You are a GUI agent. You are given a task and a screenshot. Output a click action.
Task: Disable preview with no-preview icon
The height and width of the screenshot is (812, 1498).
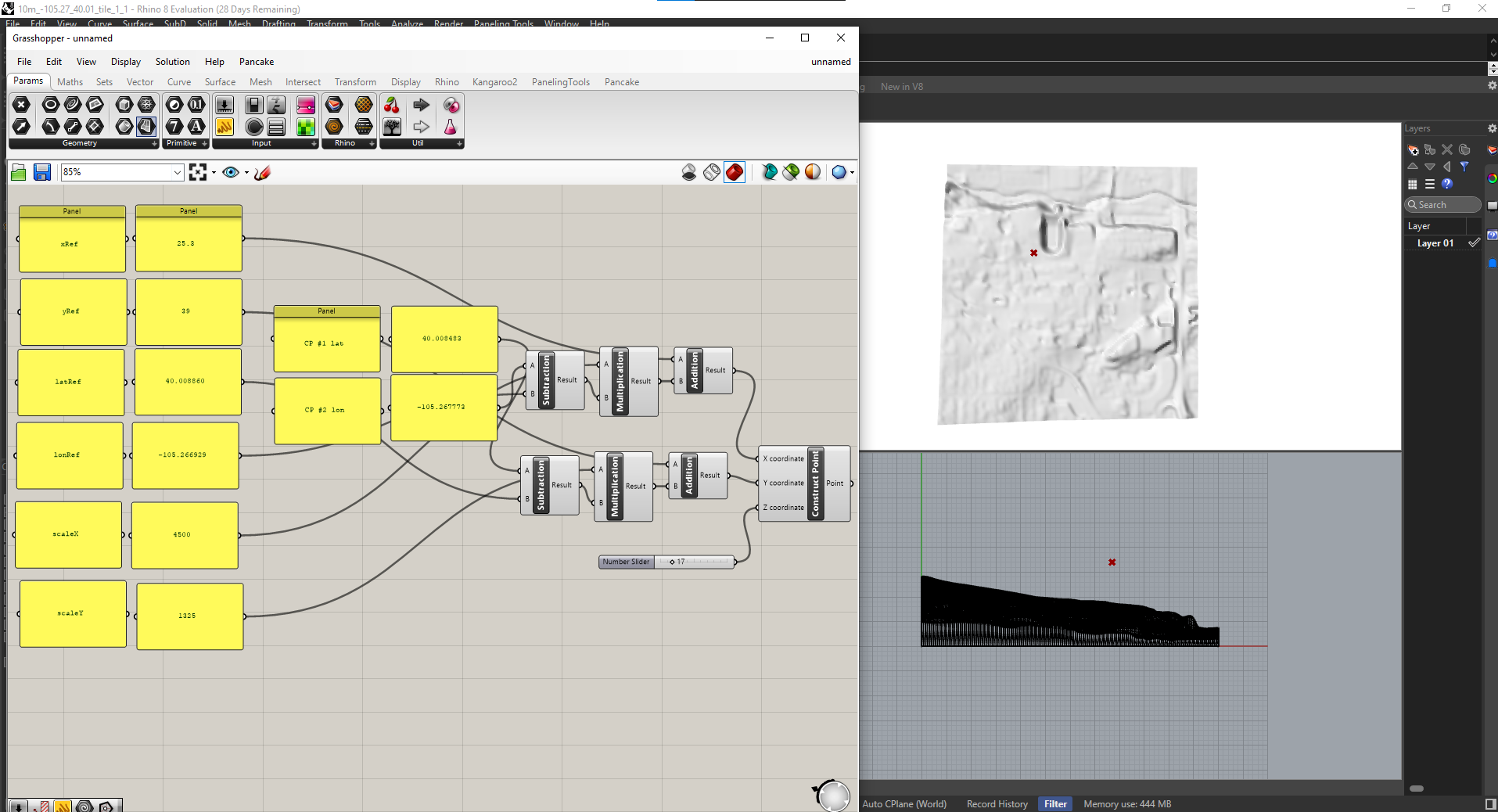pos(689,172)
